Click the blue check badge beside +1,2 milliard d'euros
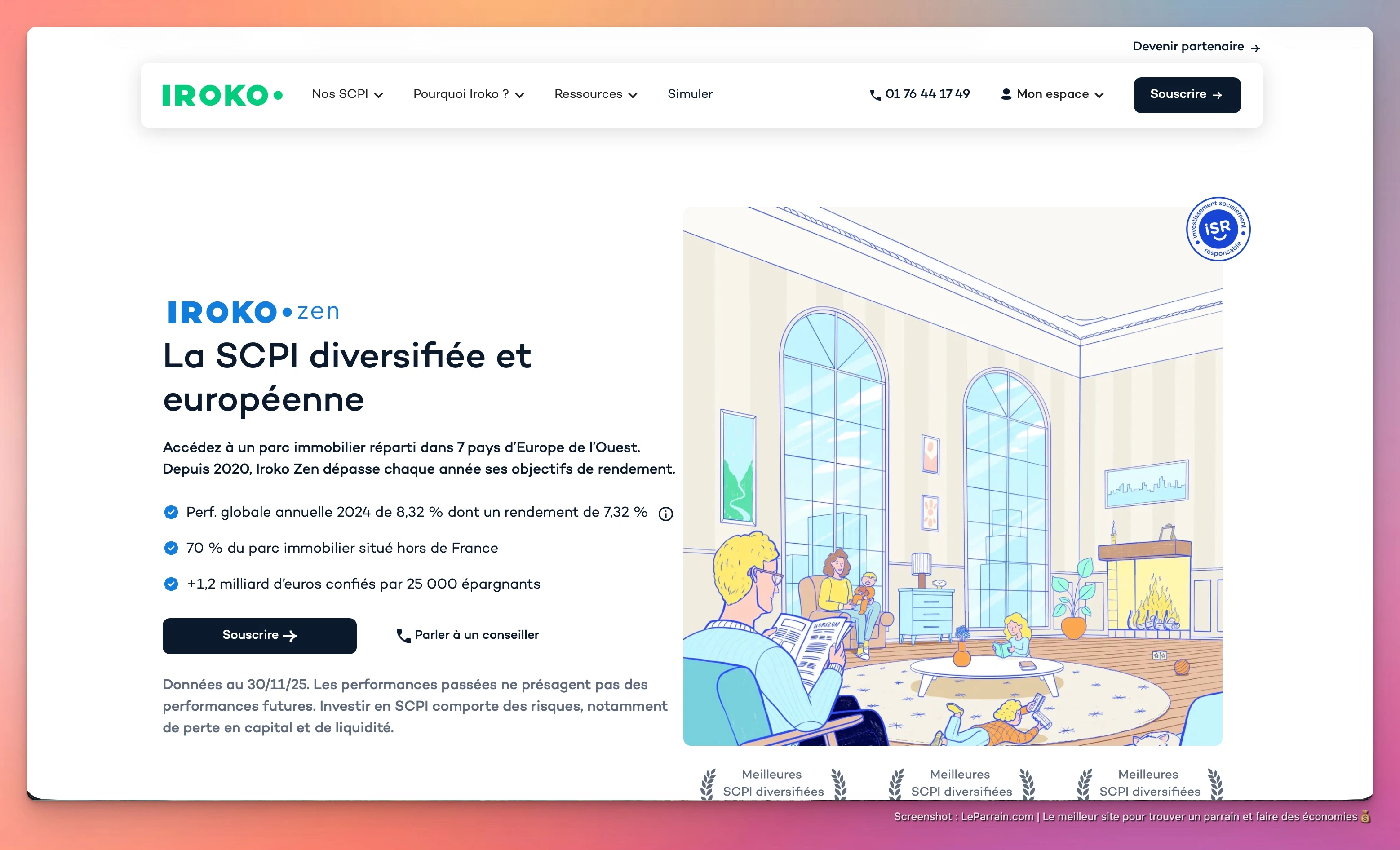Screen dimensions: 1400x850 [x=171, y=584]
